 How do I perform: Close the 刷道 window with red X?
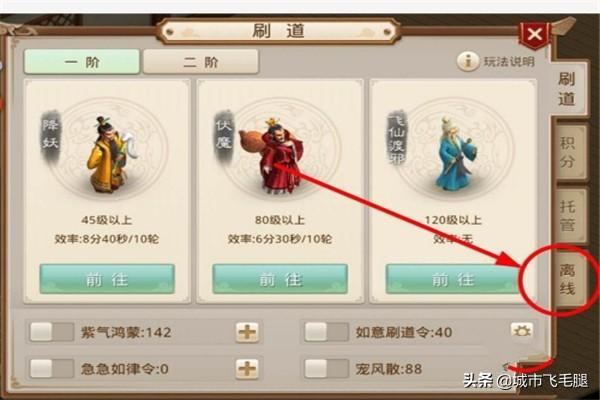pos(535,35)
